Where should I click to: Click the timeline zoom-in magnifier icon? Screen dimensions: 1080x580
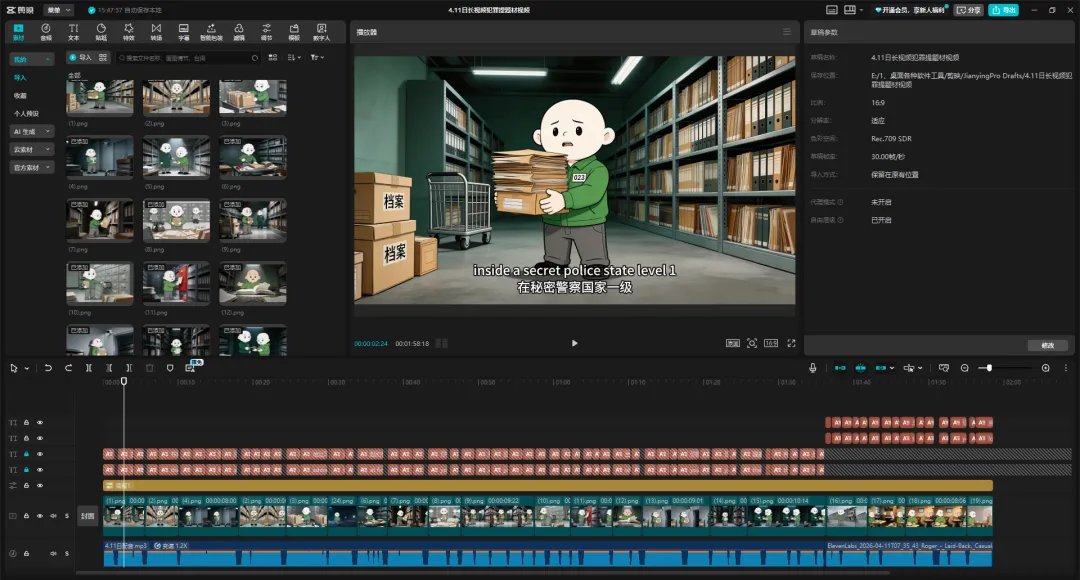[x=1046, y=368]
